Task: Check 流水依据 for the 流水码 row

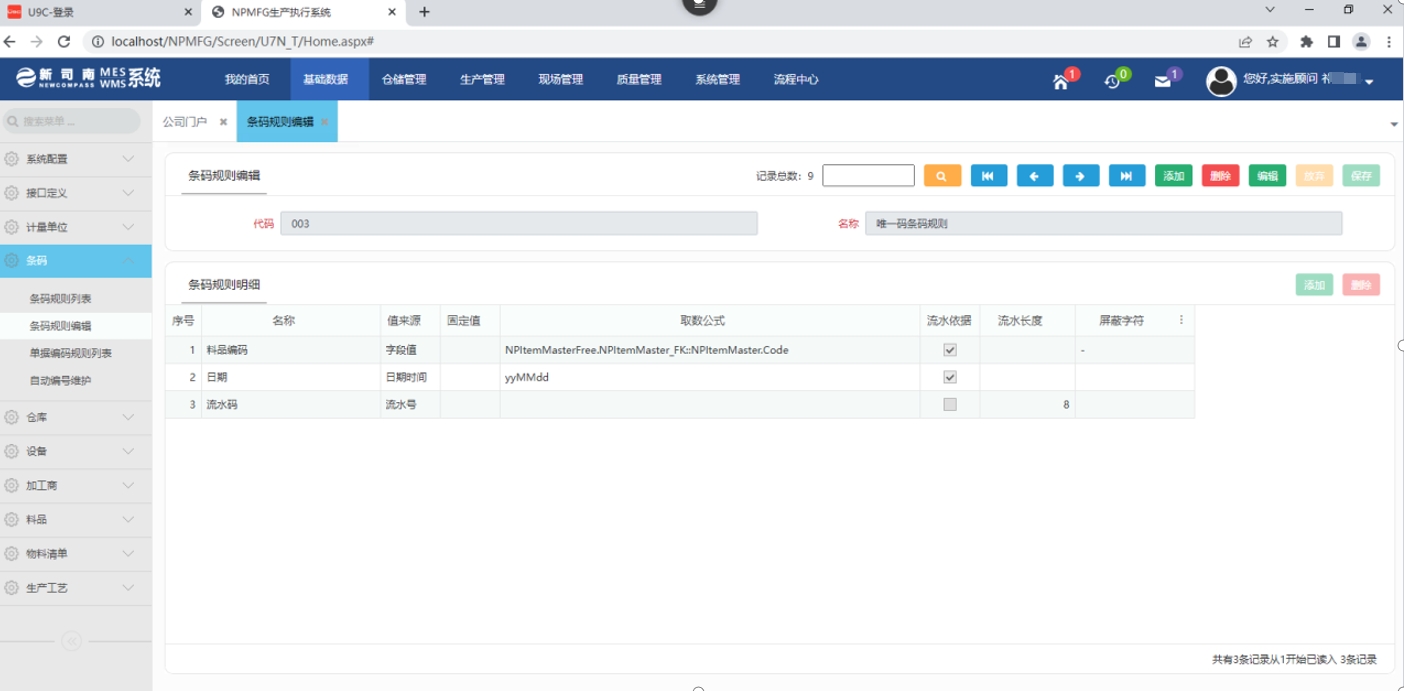Action: 950,405
